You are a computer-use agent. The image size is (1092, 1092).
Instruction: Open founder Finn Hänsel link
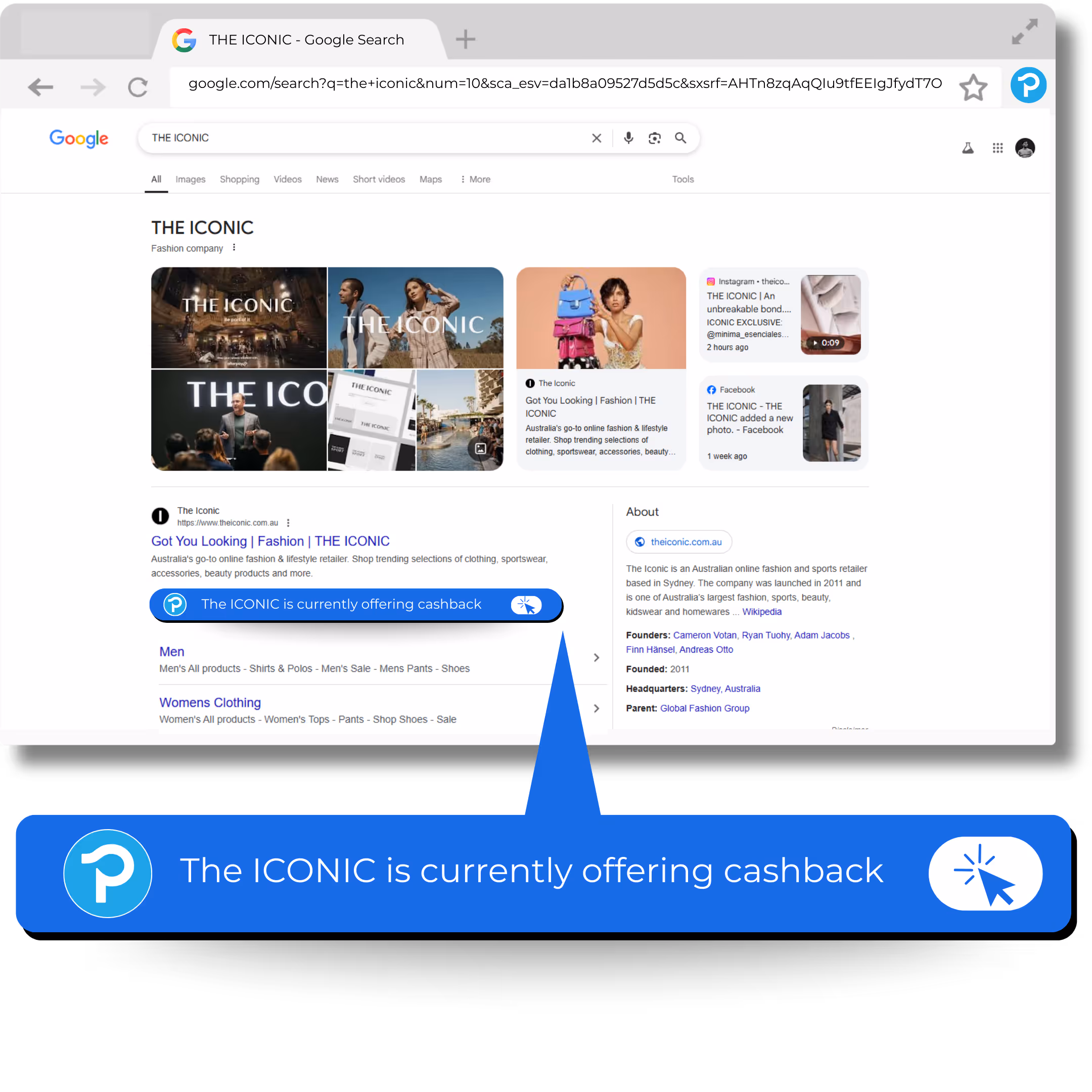(650, 650)
